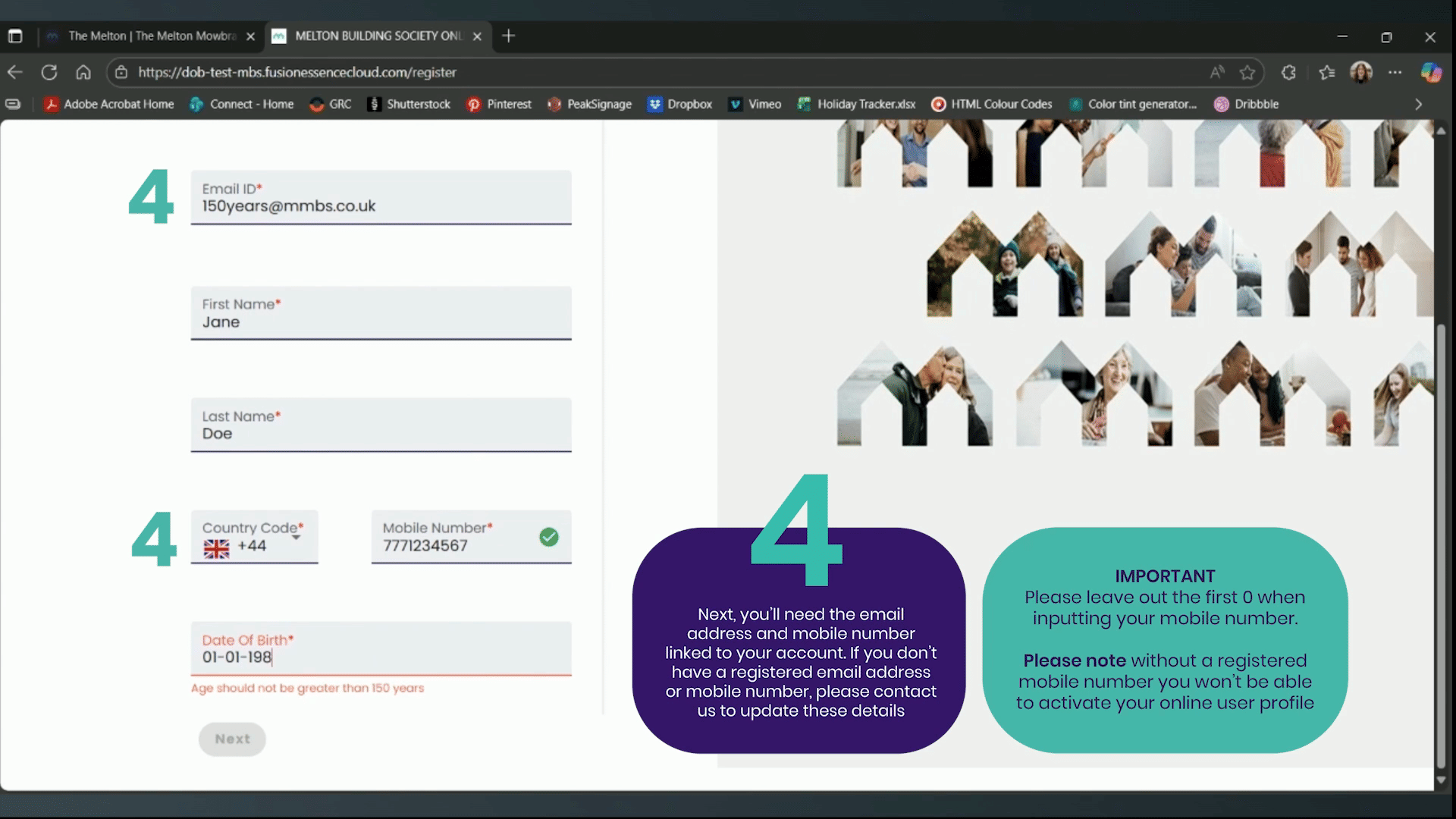Open the Dropbox bookmark

pyautogui.click(x=680, y=104)
